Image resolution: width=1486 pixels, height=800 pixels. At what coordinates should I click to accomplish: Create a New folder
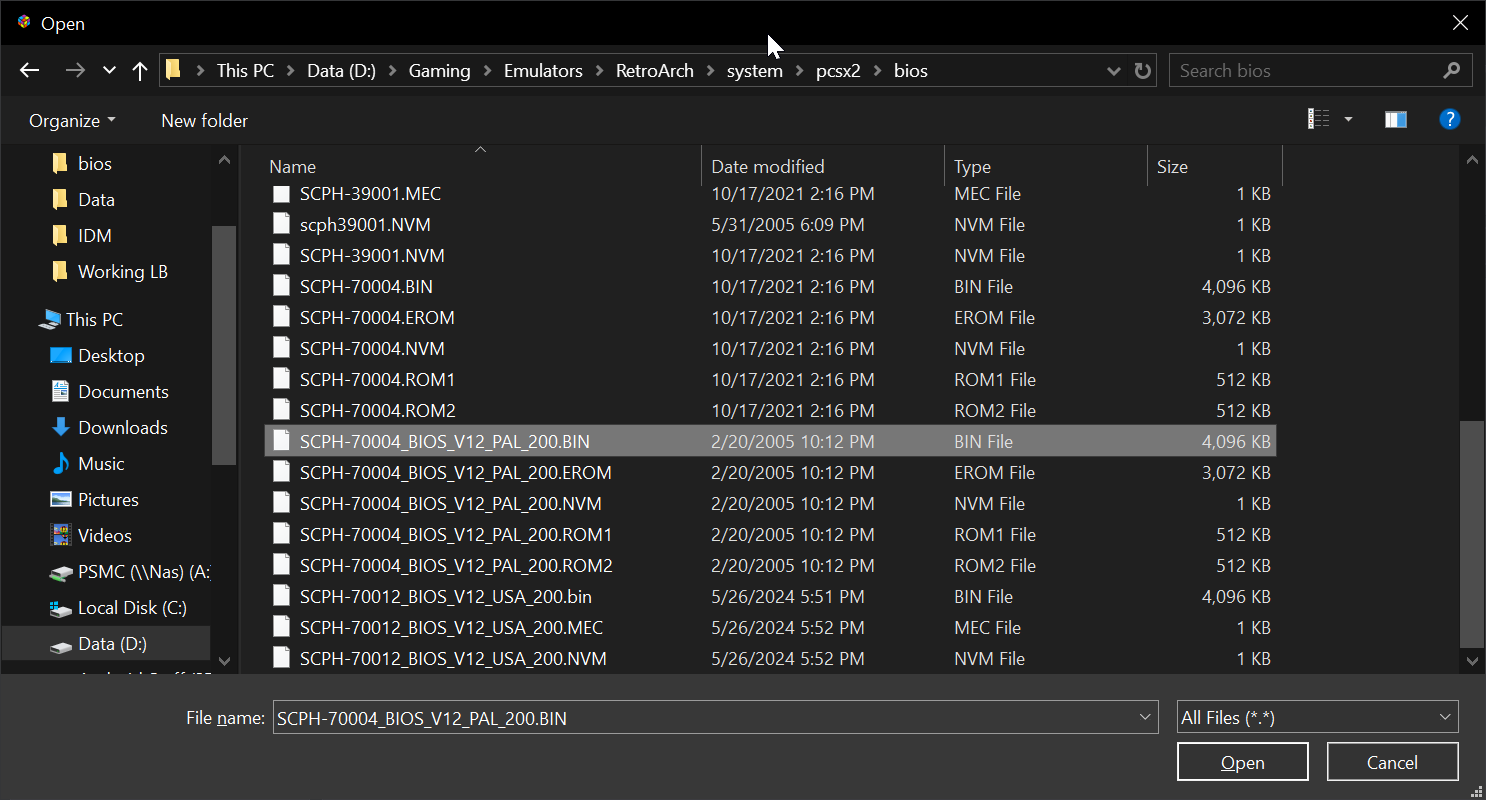click(x=204, y=120)
